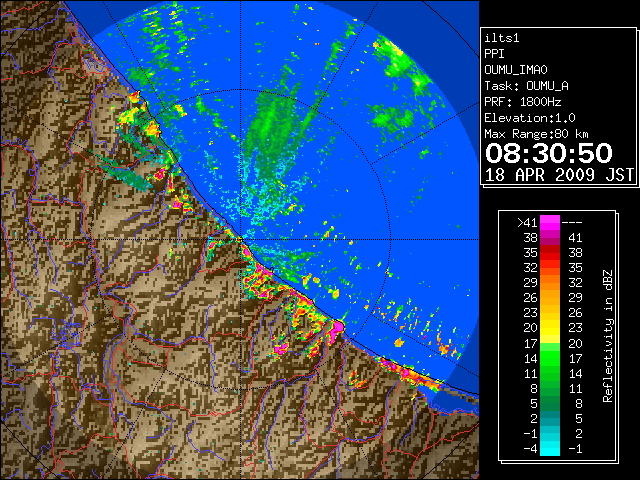
Task: Pick the light cyan bottom legend swatch
Action: (550, 449)
